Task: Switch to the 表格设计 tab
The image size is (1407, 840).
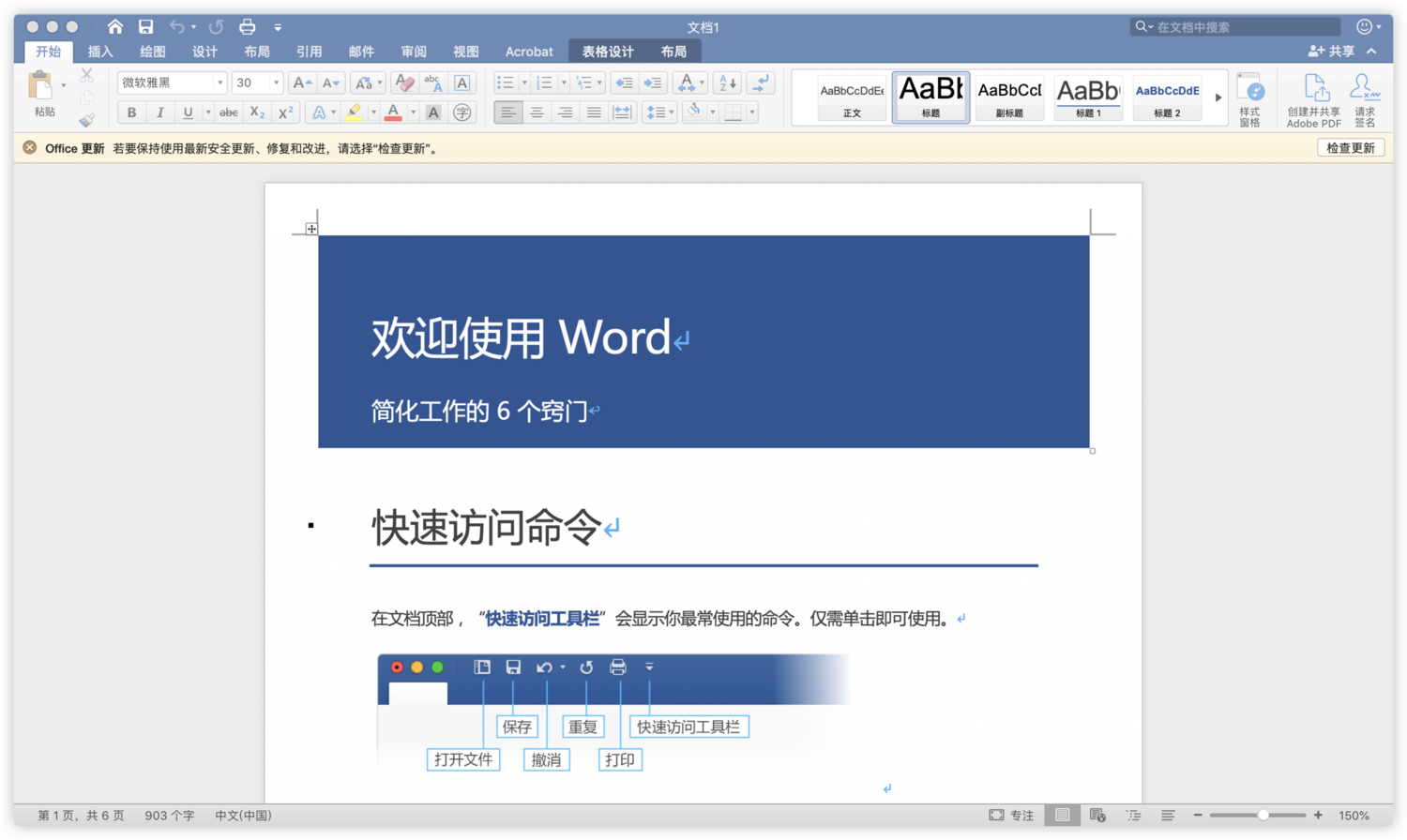Action: 608,52
